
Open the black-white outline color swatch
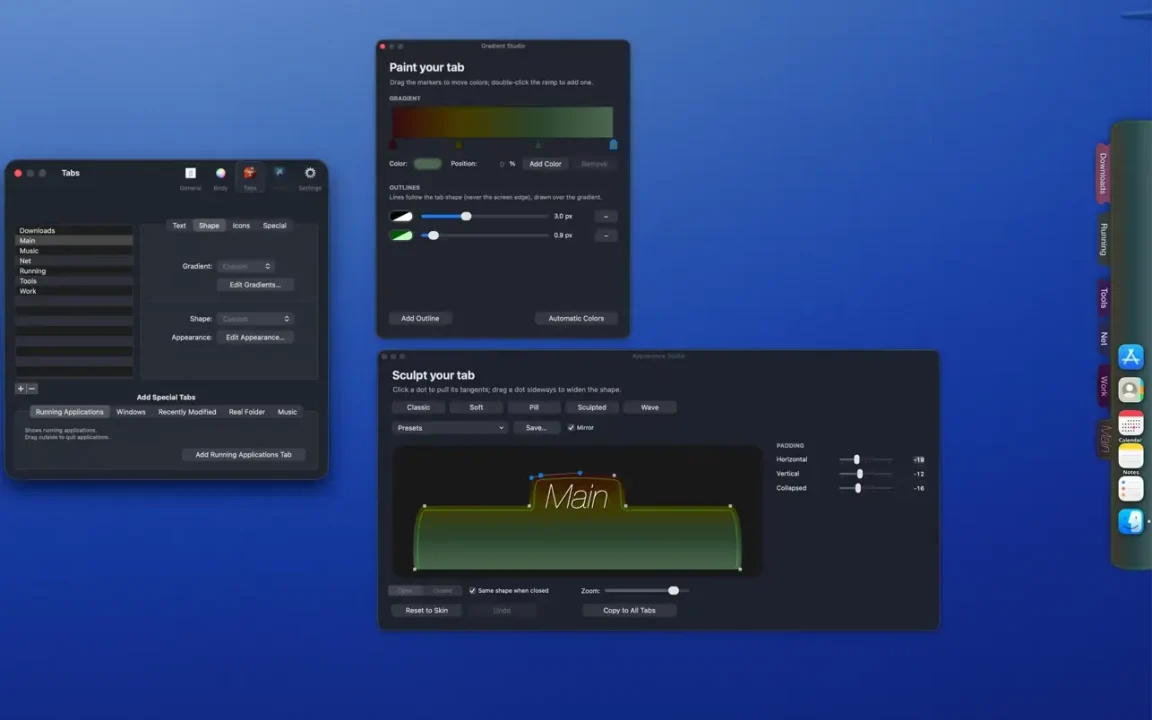(x=401, y=217)
